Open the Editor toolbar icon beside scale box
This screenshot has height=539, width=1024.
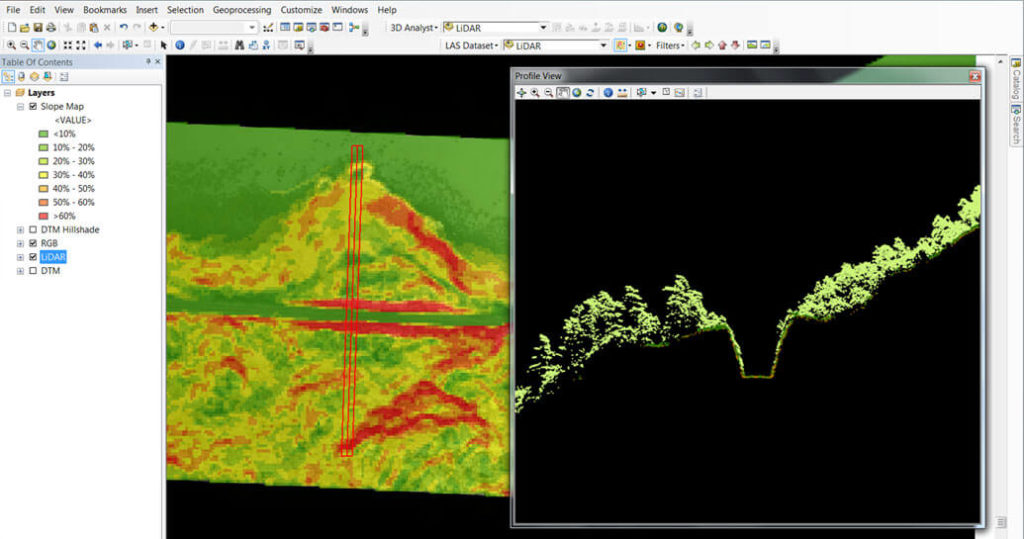click(268, 27)
